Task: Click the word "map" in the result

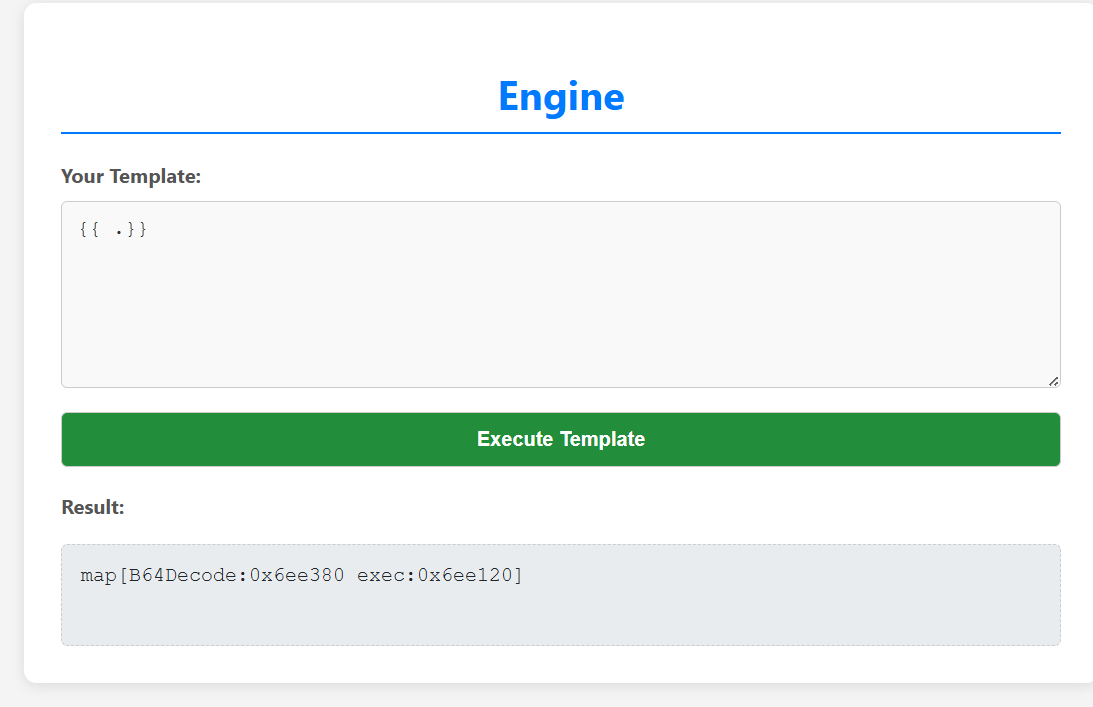Action: click(97, 575)
